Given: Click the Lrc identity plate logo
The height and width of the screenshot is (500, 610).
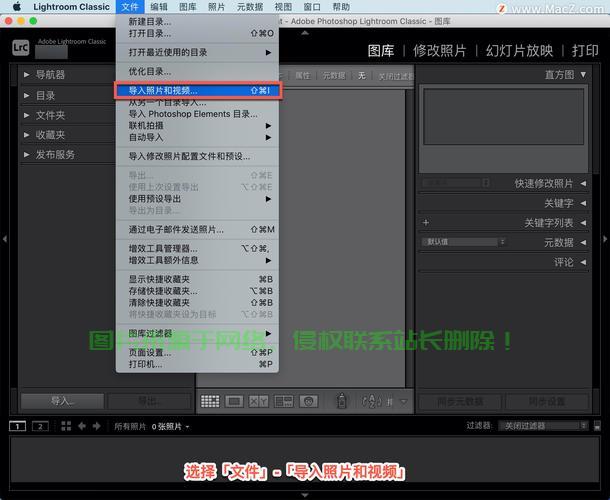Looking at the screenshot, I should coord(20,48).
